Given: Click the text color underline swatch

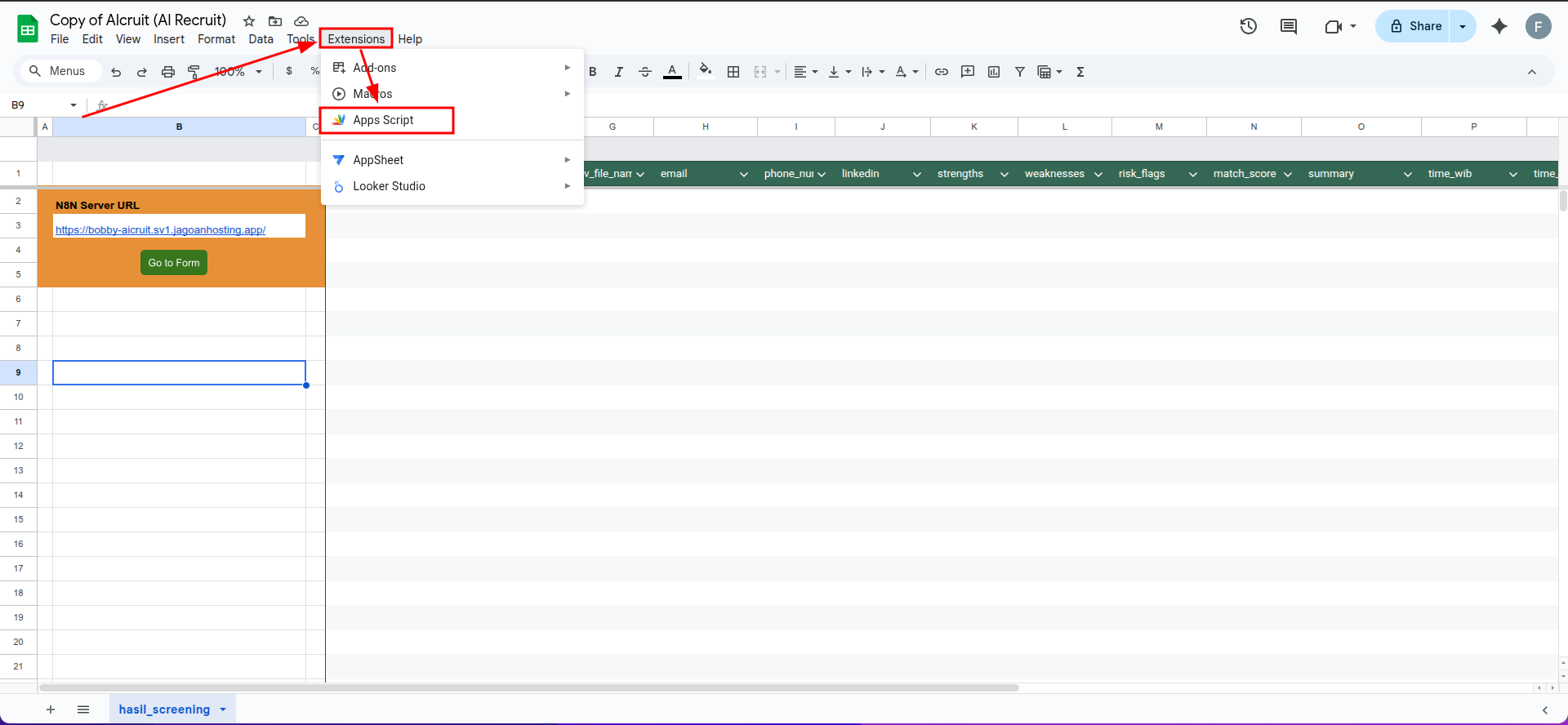Looking at the screenshot, I should pyautogui.click(x=672, y=72).
